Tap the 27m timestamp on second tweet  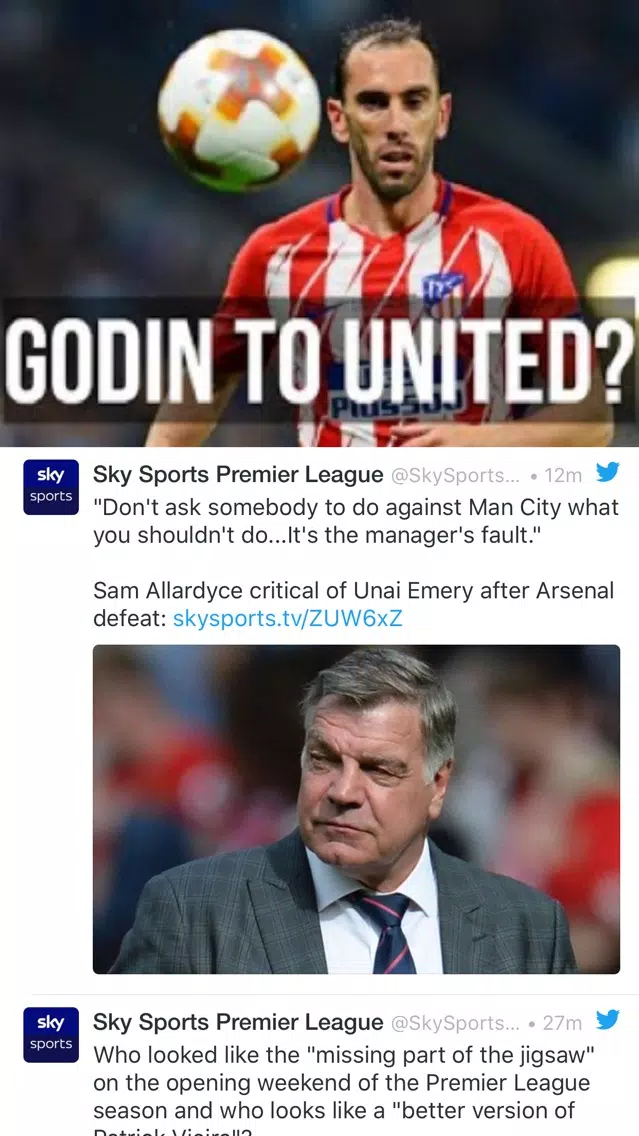click(x=562, y=1023)
